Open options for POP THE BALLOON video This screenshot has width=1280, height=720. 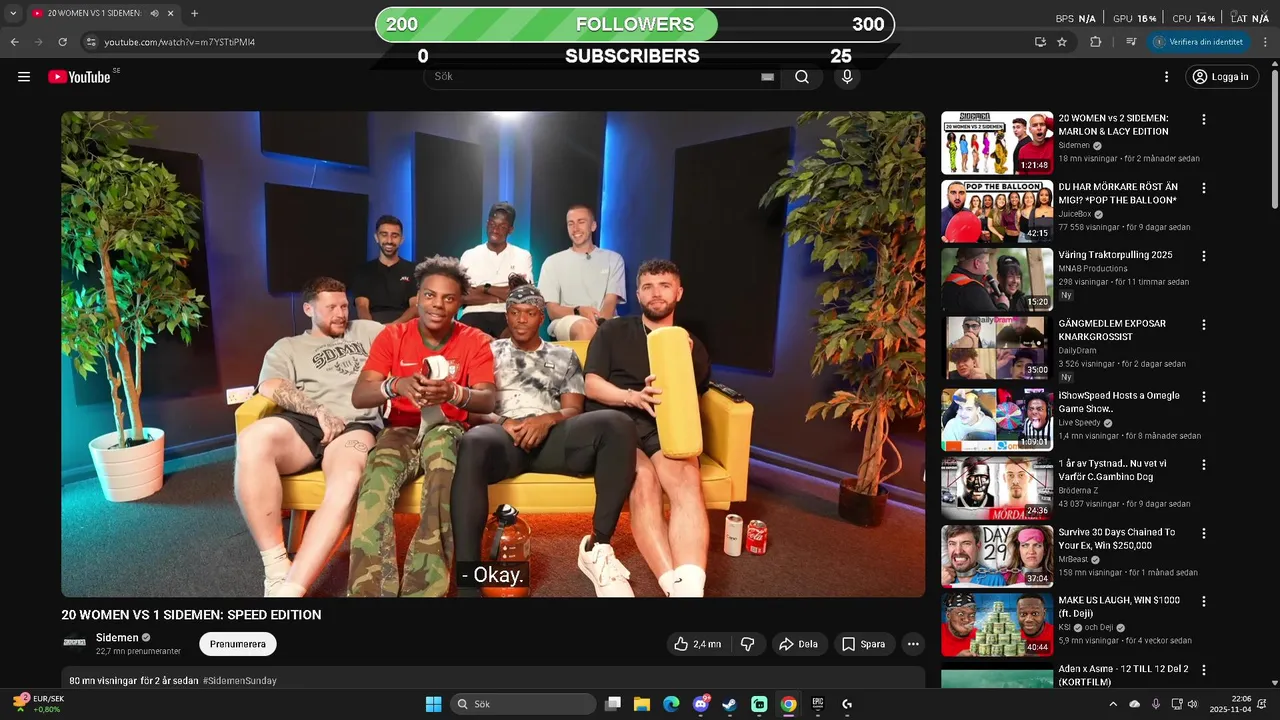pos(1204,188)
